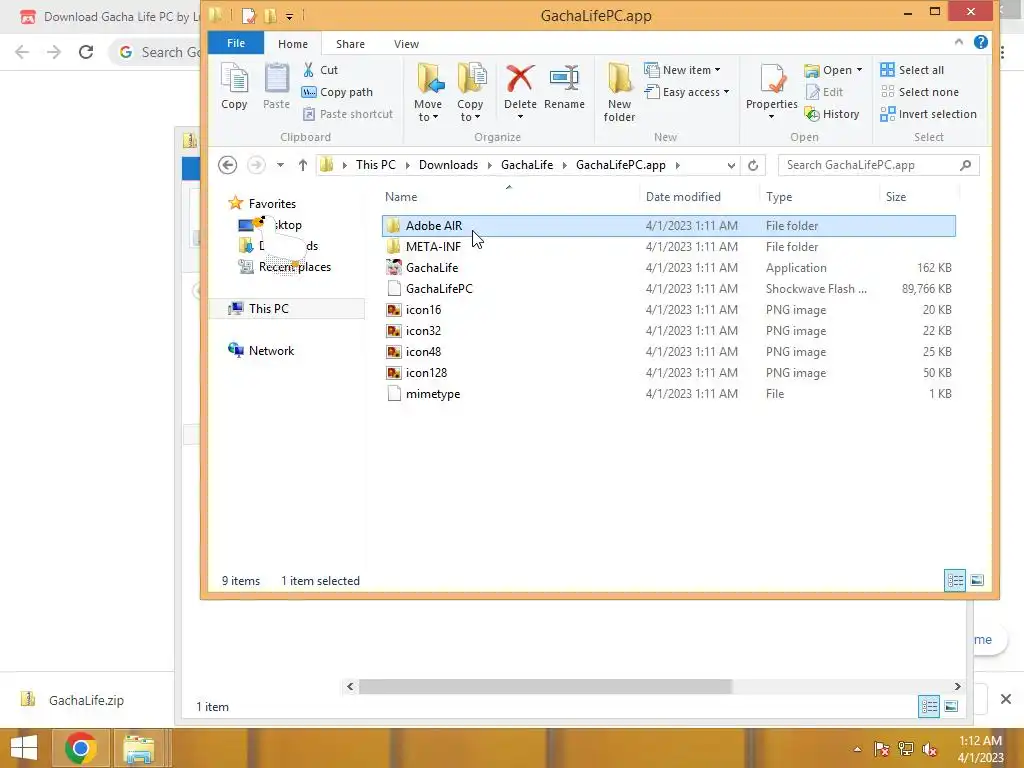The width and height of the screenshot is (1024, 768).
Task: Open Chrome from the taskbar
Action: 80,748
